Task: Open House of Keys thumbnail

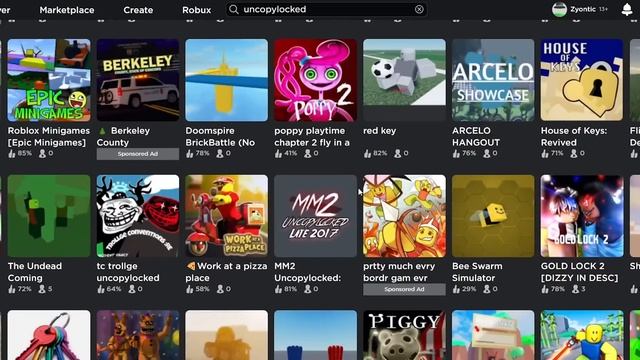Action: [x=582, y=80]
